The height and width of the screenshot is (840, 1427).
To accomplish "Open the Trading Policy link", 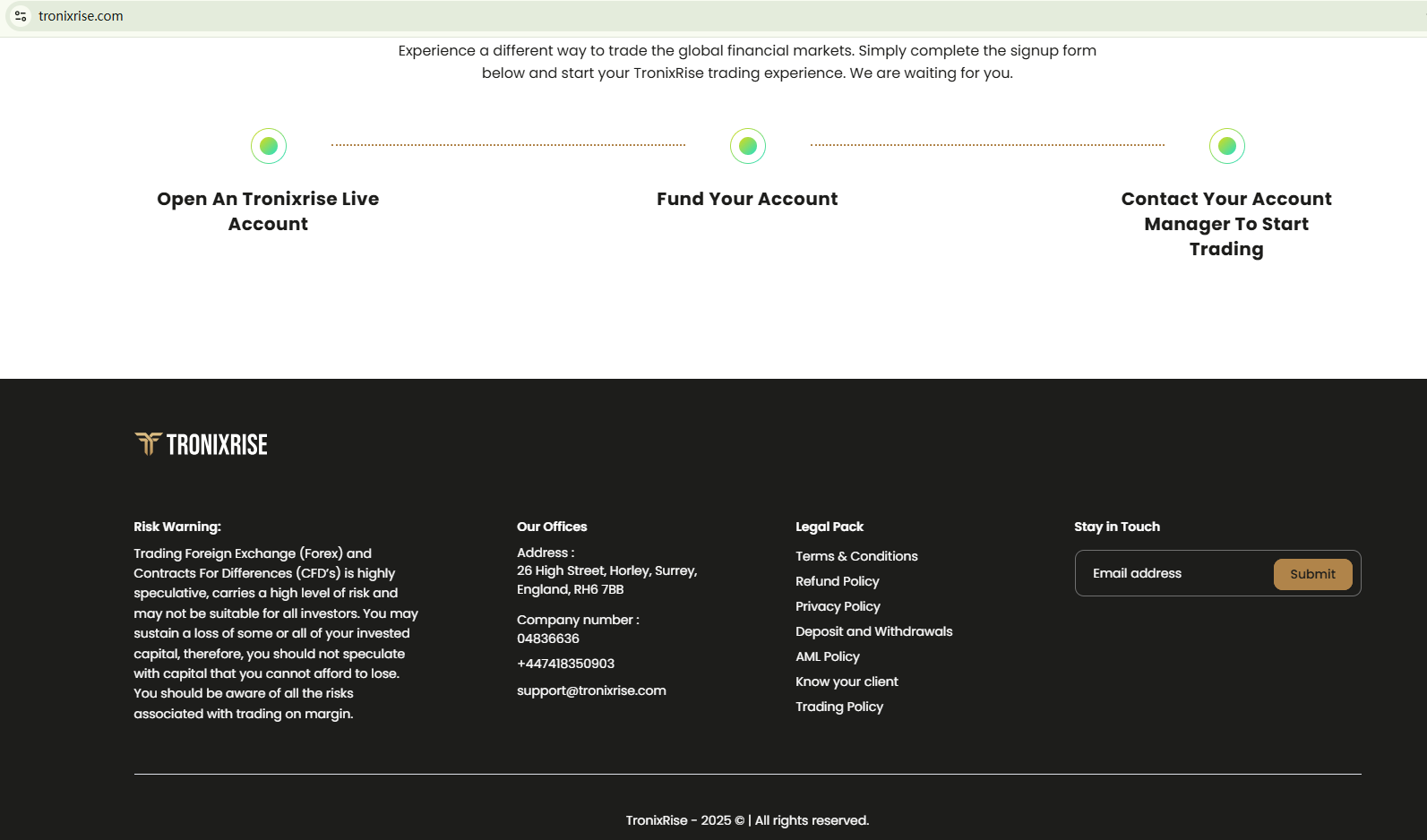I will [x=839, y=707].
